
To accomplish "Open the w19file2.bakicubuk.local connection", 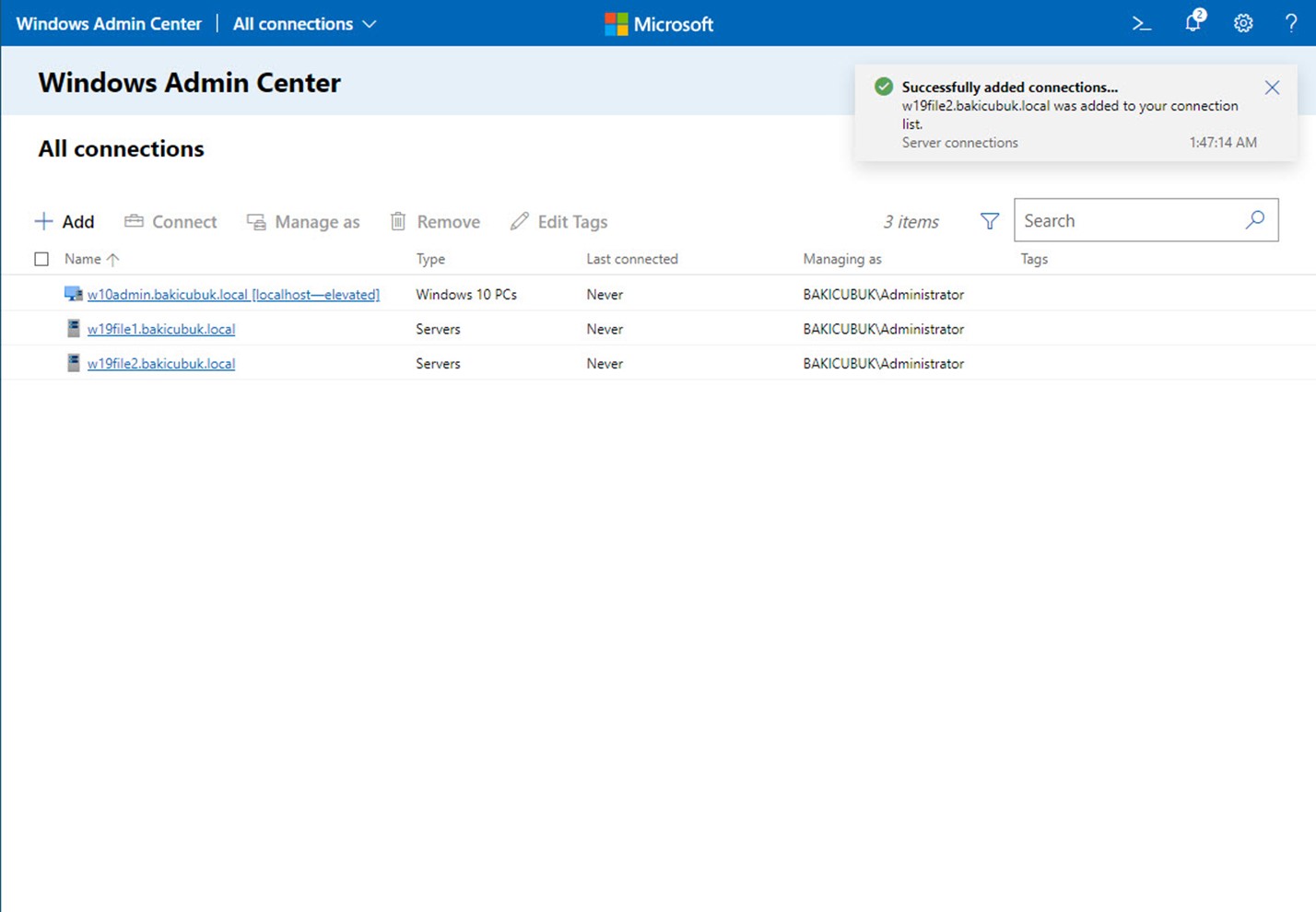I will point(161,364).
